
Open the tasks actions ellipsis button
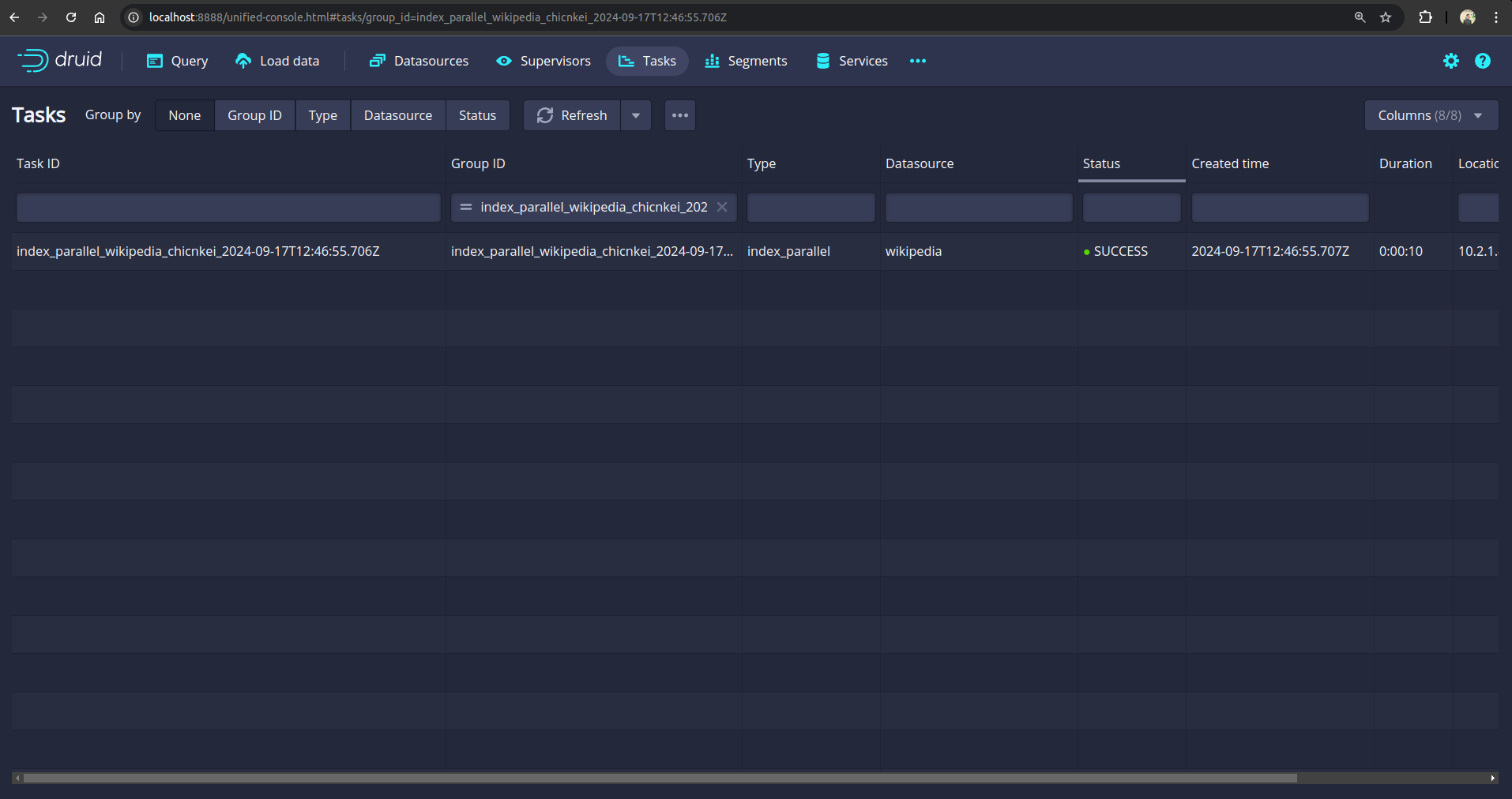point(679,115)
